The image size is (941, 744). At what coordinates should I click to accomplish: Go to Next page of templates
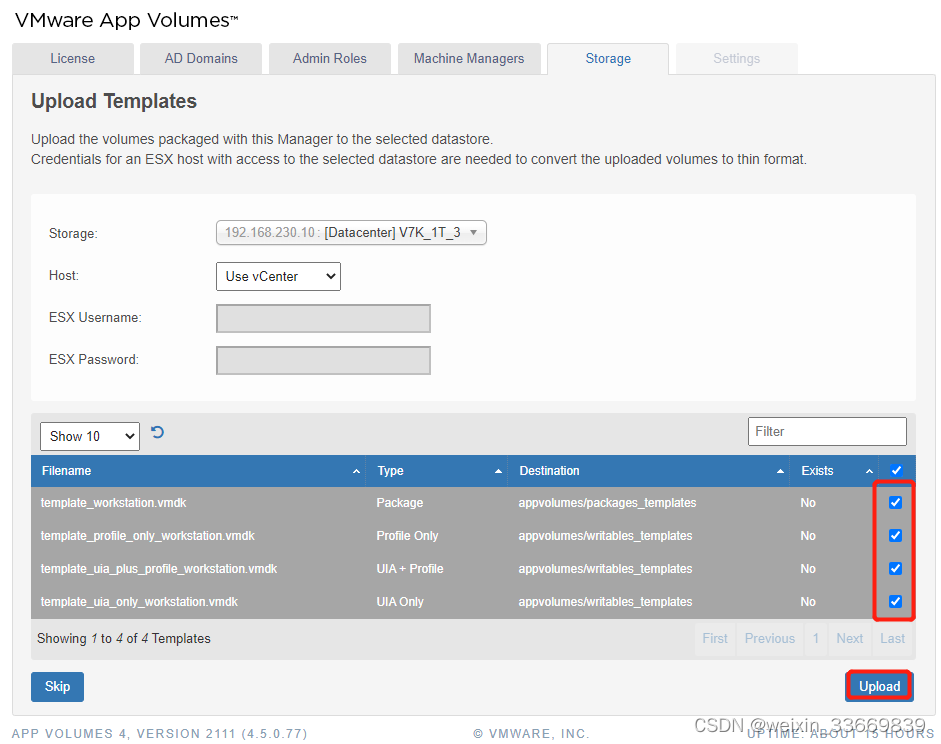(x=850, y=638)
